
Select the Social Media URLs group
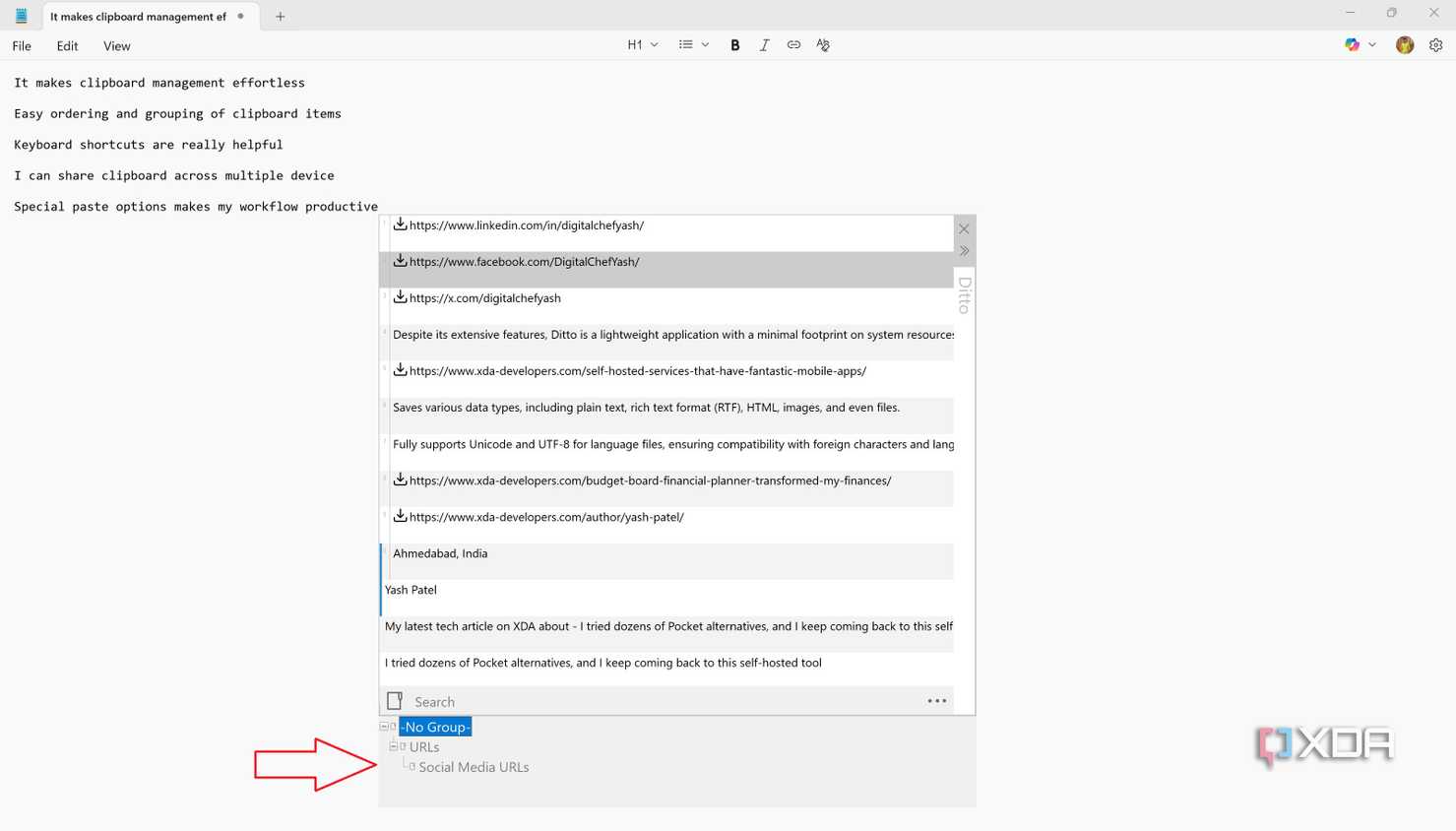pos(474,767)
